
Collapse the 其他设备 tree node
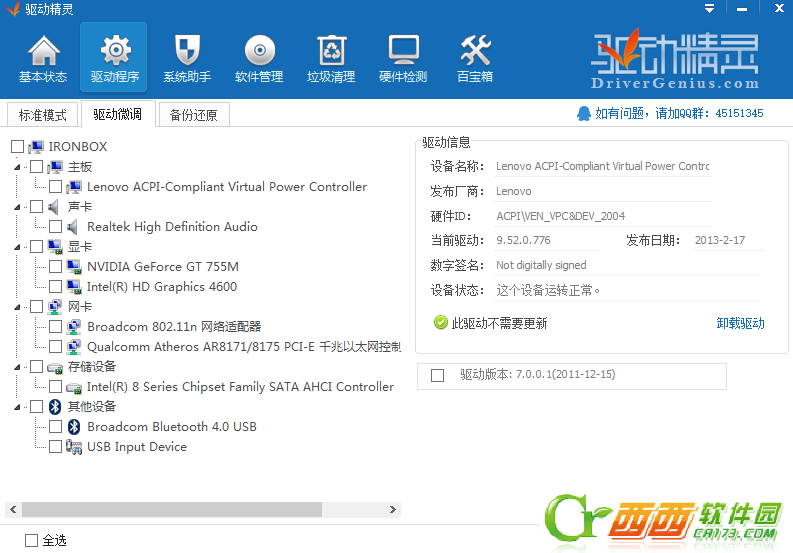(17, 407)
